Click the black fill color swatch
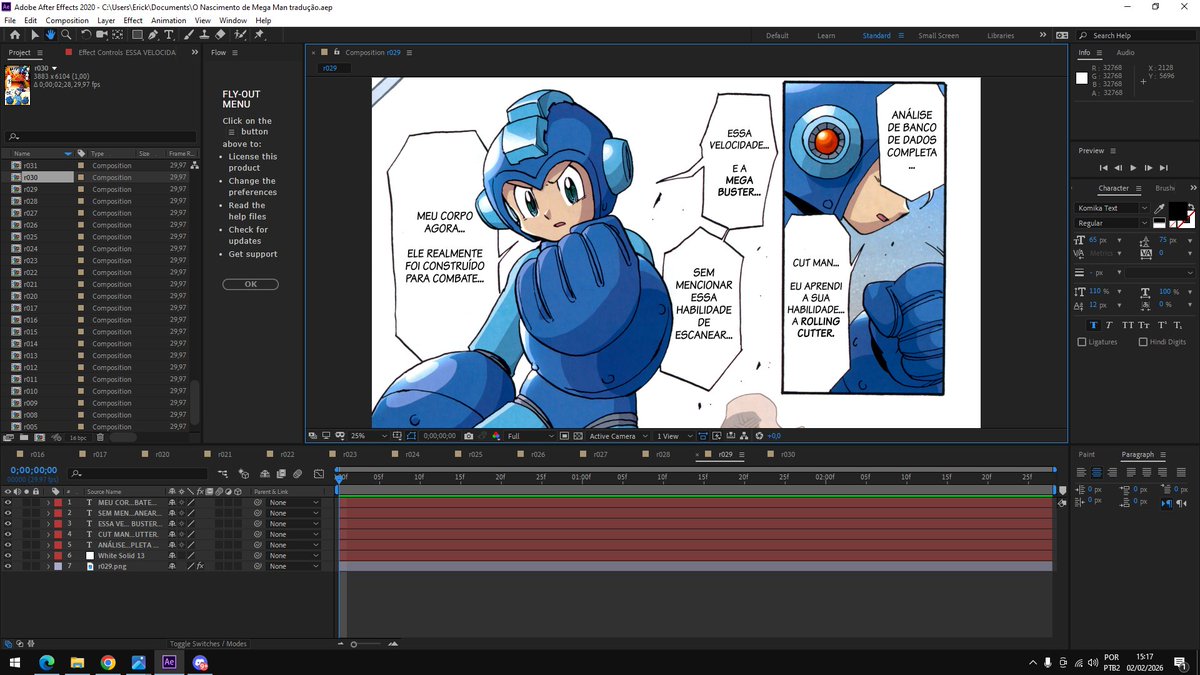The image size is (1200, 675). 1178,211
